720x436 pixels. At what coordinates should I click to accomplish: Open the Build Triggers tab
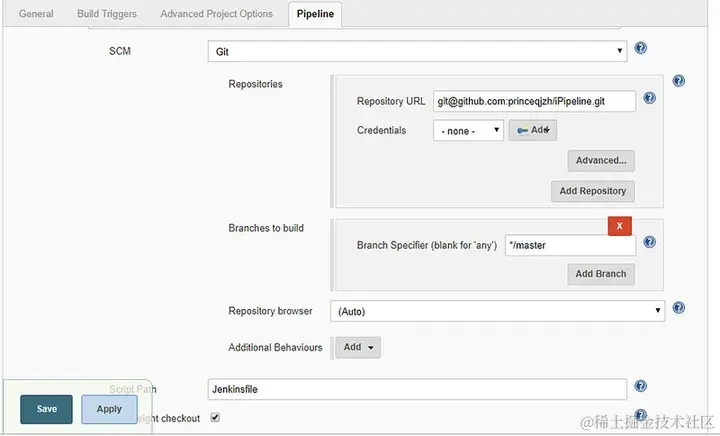coord(107,14)
